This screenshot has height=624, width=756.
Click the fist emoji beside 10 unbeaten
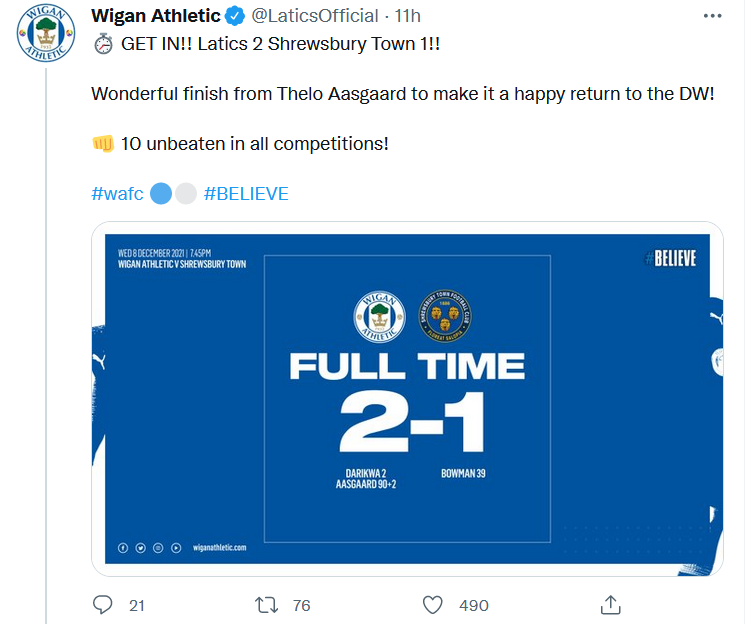coord(102,143)
